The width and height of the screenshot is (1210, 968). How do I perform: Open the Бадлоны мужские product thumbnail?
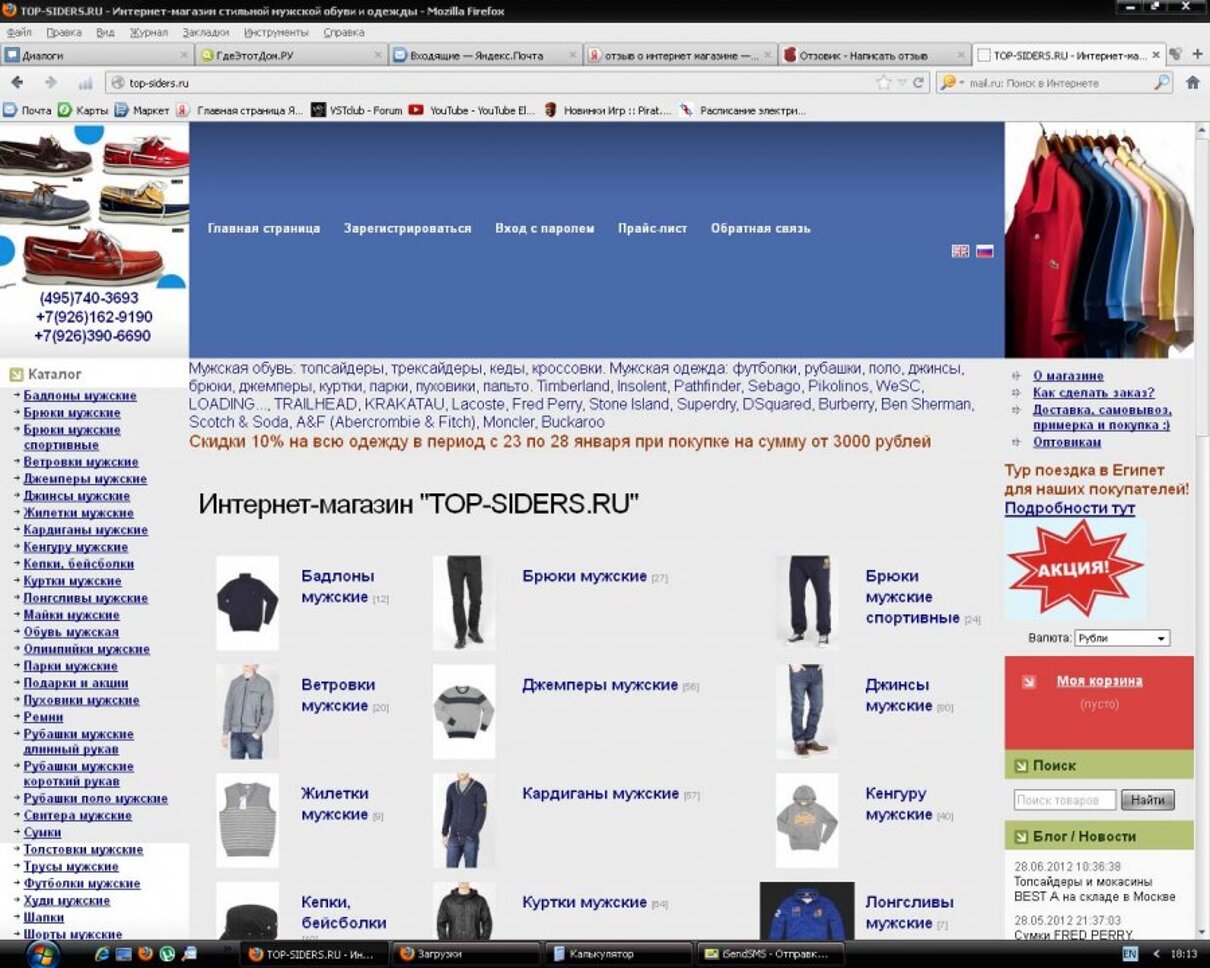click(247, 603)
